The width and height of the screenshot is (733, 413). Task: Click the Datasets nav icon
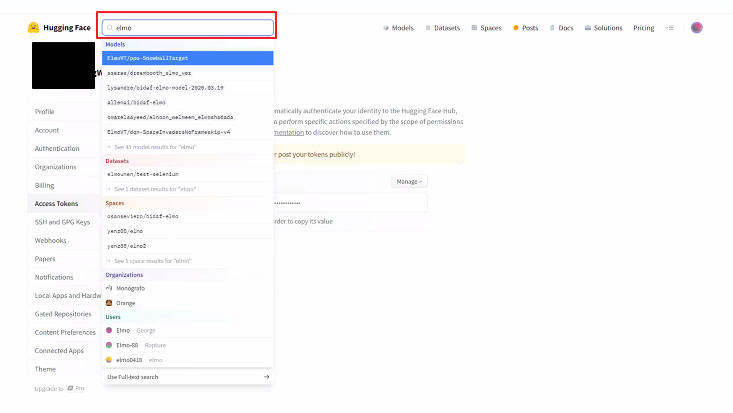coord(428,28)
